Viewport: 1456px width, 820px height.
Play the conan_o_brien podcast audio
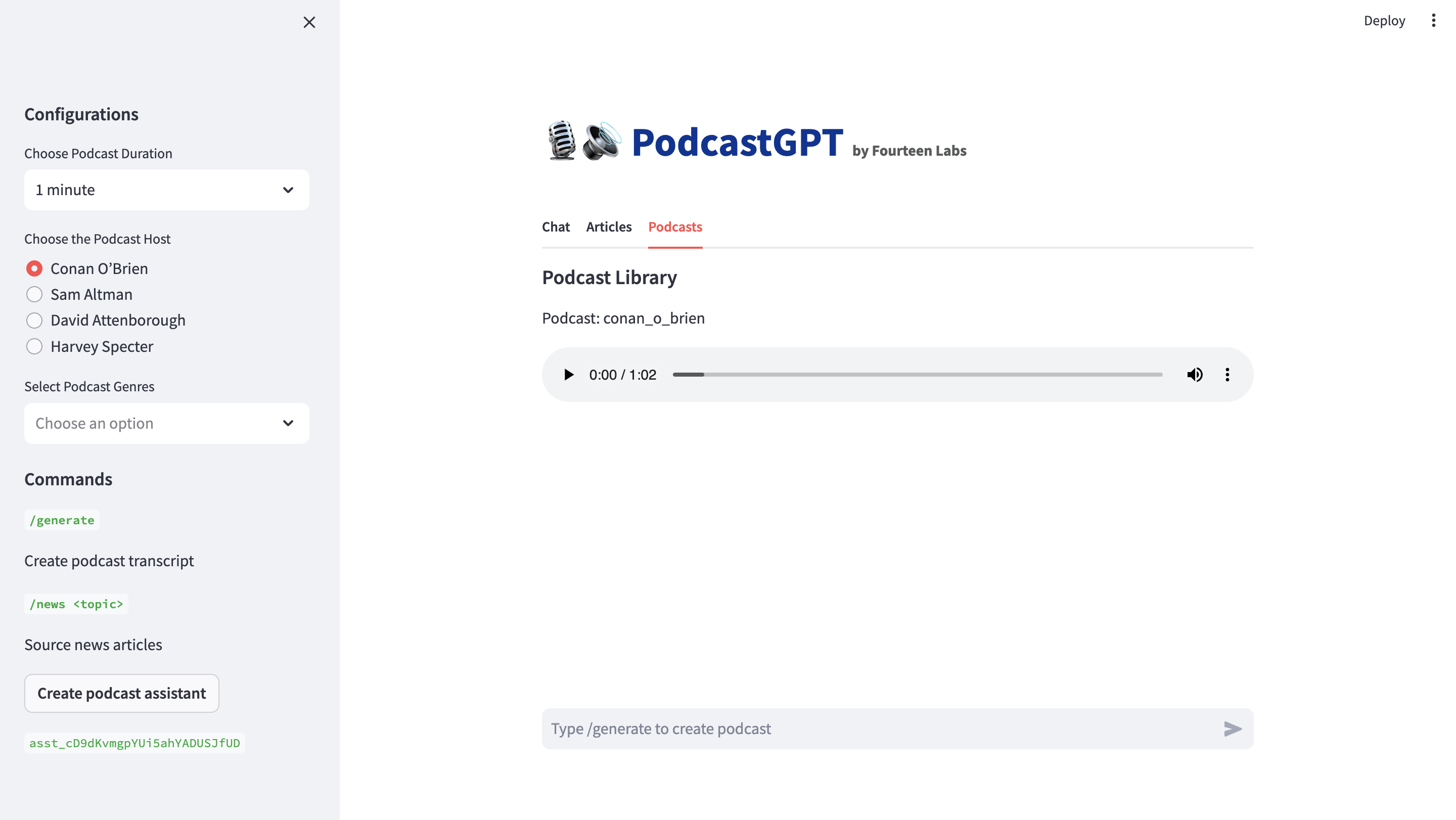(569, 375)
